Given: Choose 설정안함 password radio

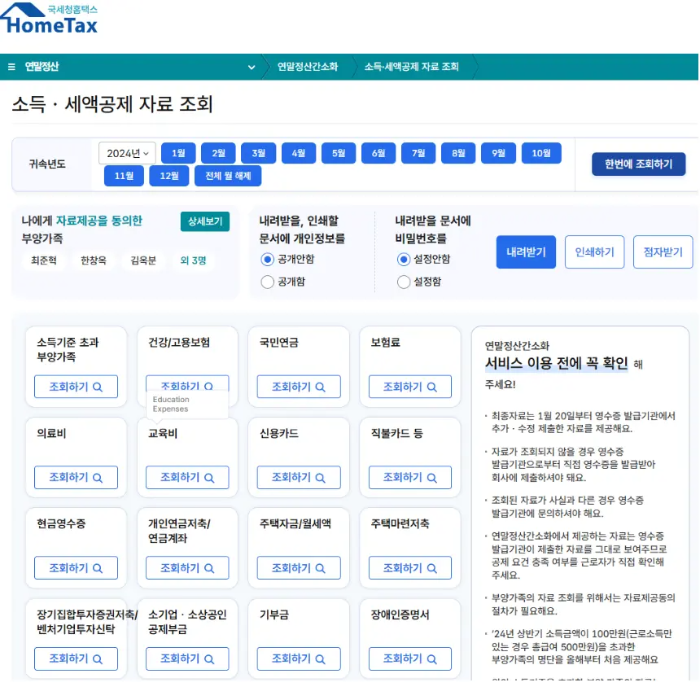Looking at the screenshot, I should point(403,259).
